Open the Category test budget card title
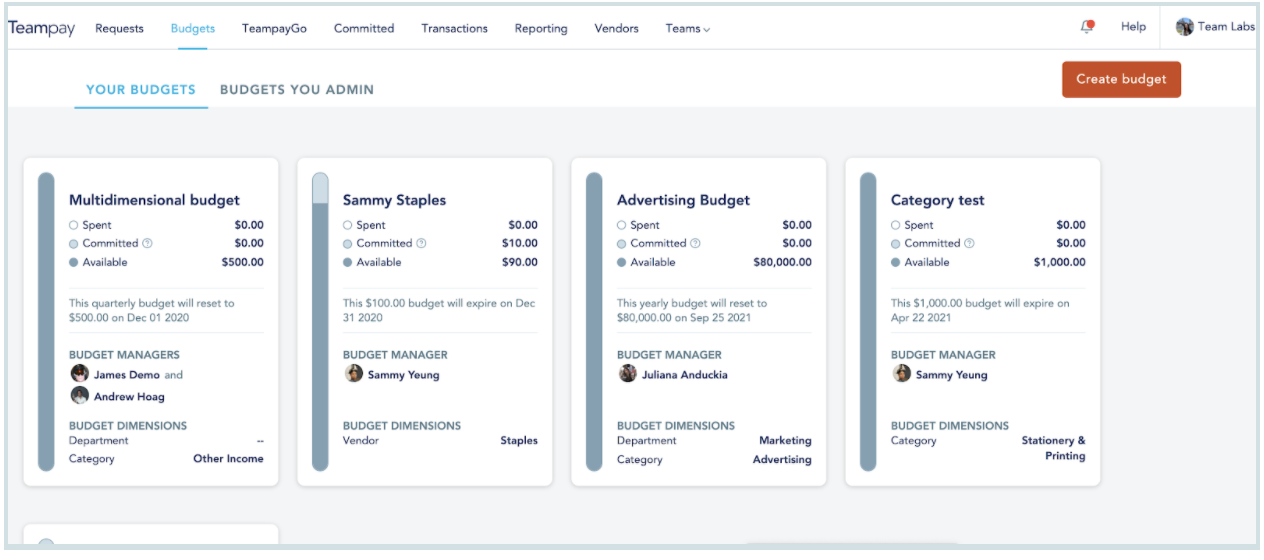 937,200
